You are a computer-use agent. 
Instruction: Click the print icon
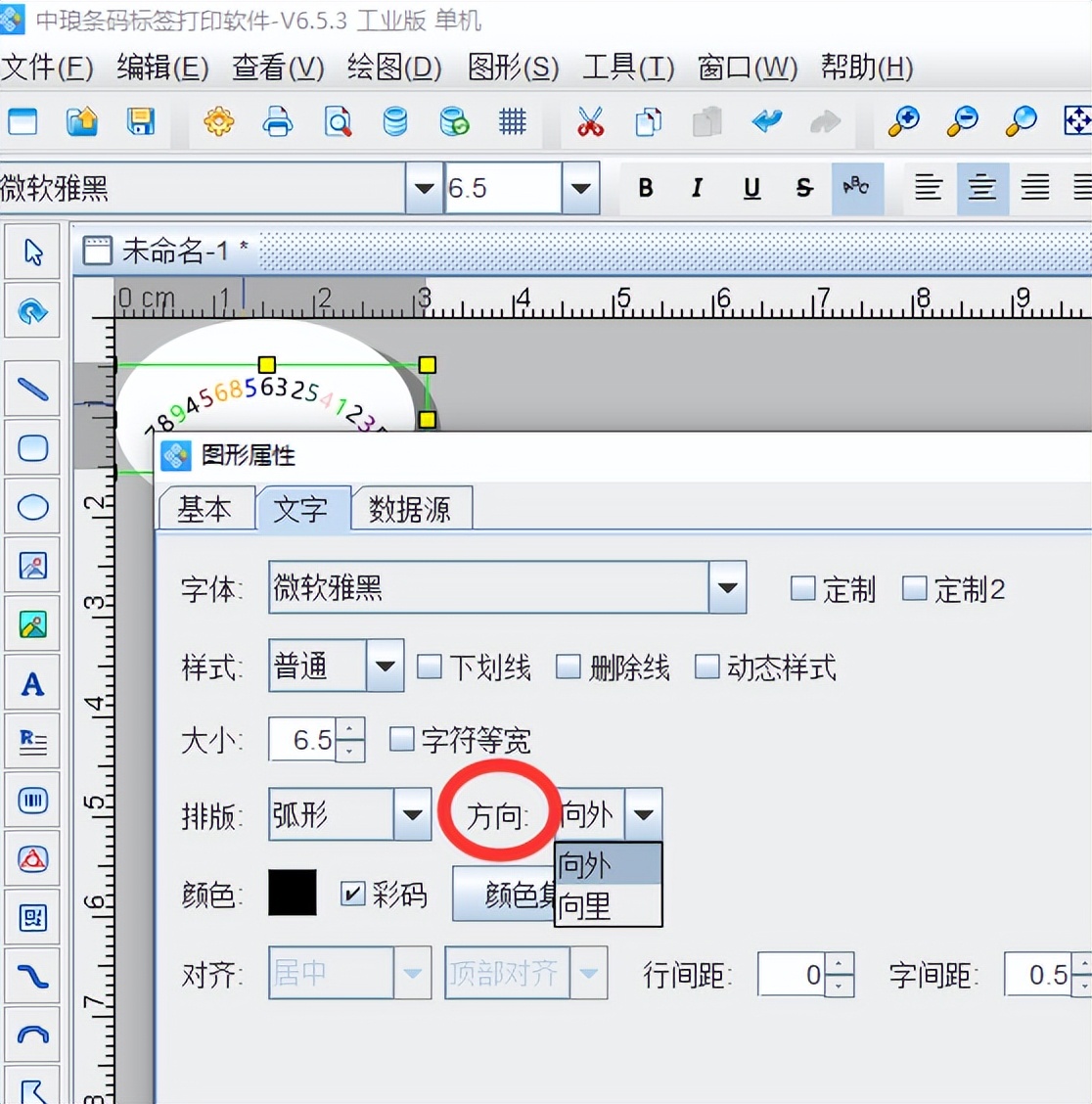click(278, 121)
